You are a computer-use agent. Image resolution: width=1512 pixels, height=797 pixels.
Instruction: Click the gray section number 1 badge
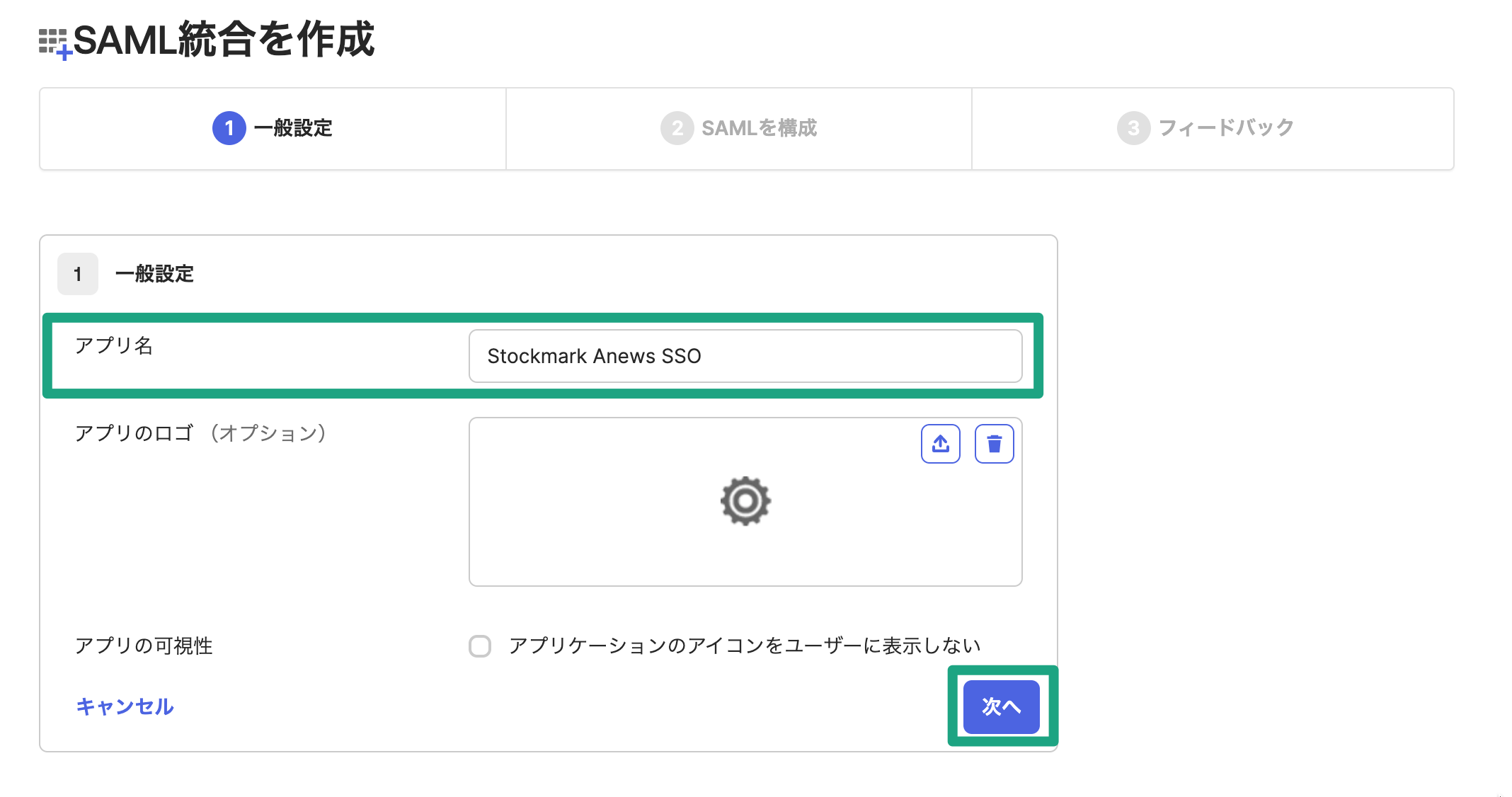78,274
